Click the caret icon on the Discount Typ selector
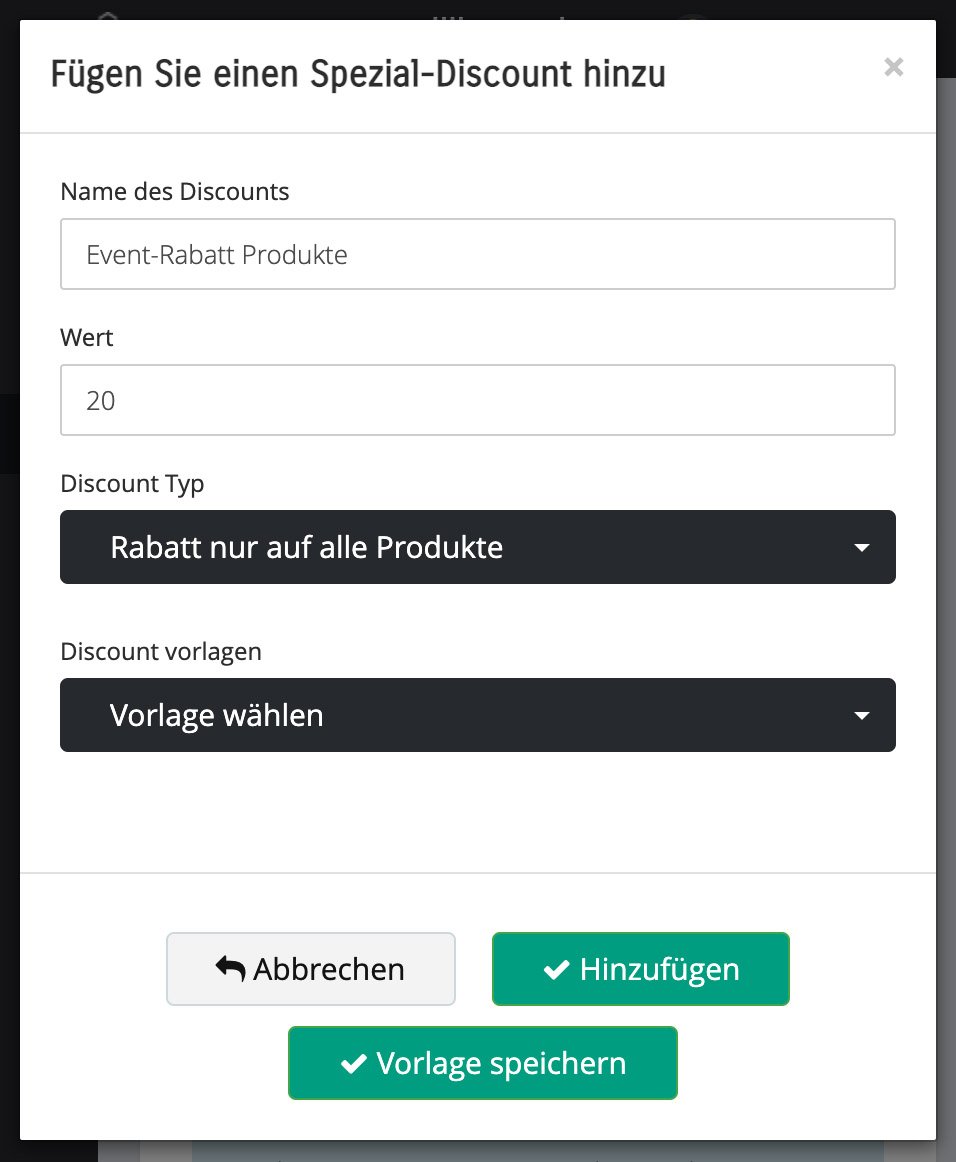This screenshot has height=1162, width=956. [861, 547]
